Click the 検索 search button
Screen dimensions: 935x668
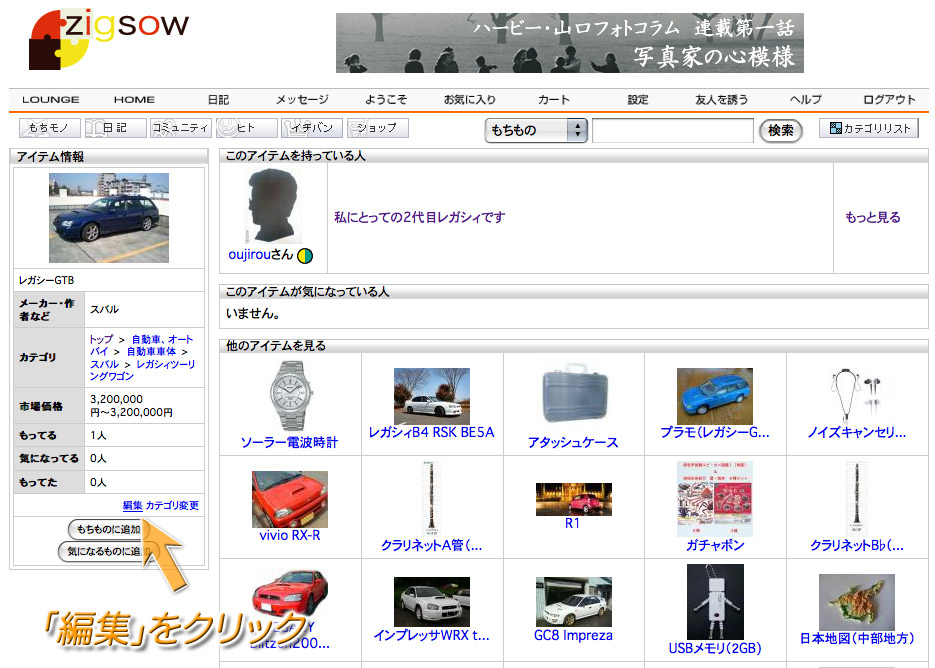pos(781,130)
